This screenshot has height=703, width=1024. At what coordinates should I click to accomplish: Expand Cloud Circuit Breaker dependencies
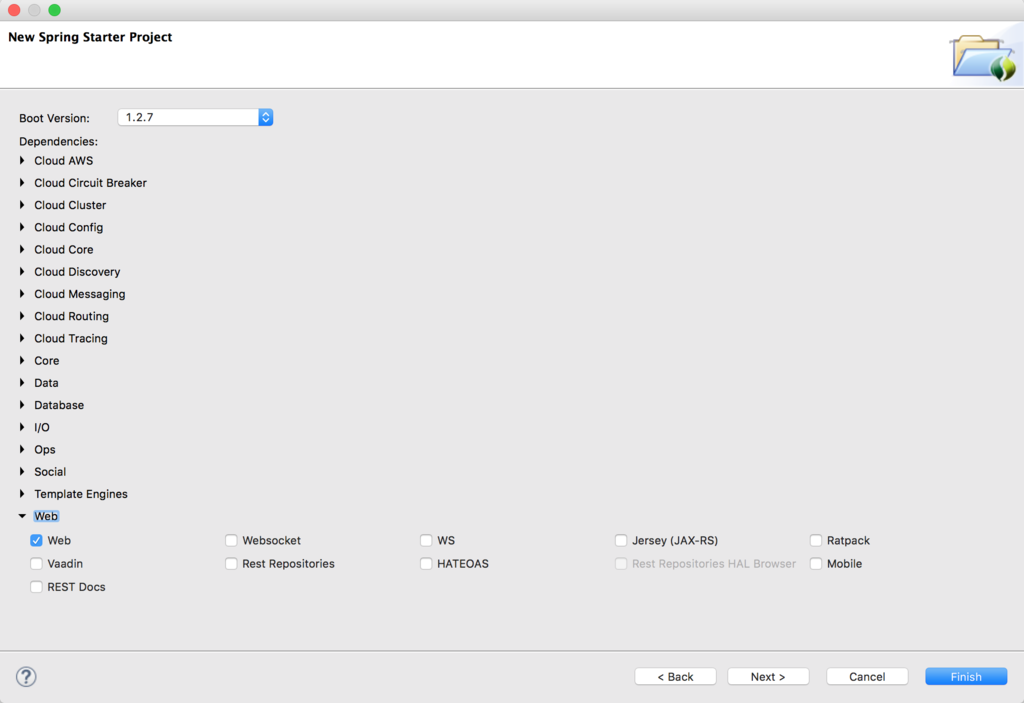[22, 183]
